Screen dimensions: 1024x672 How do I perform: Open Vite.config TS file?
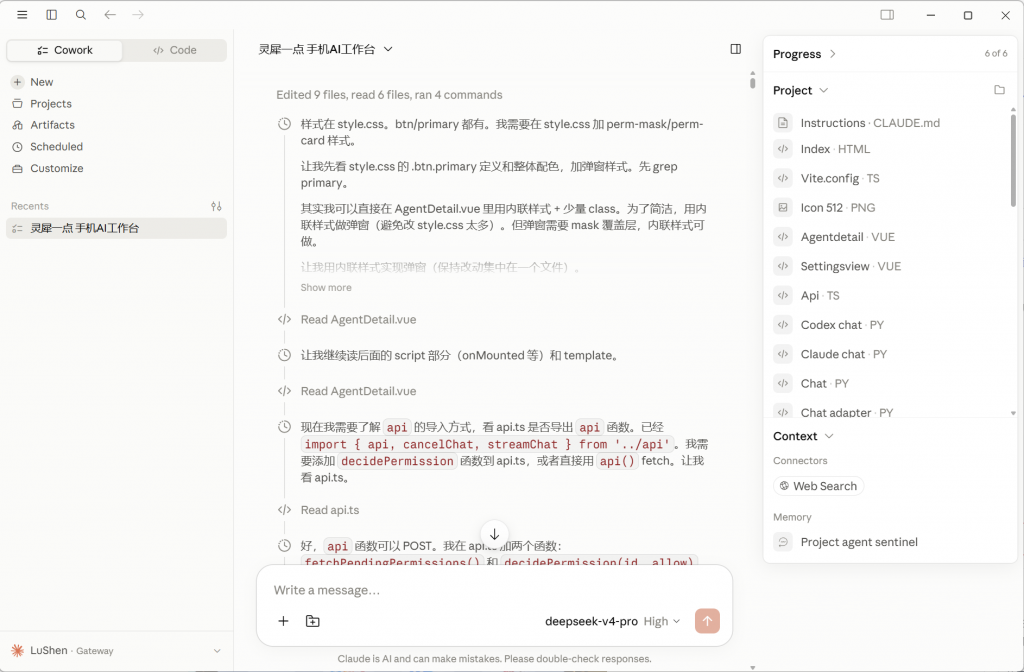(x=840, y=178)
